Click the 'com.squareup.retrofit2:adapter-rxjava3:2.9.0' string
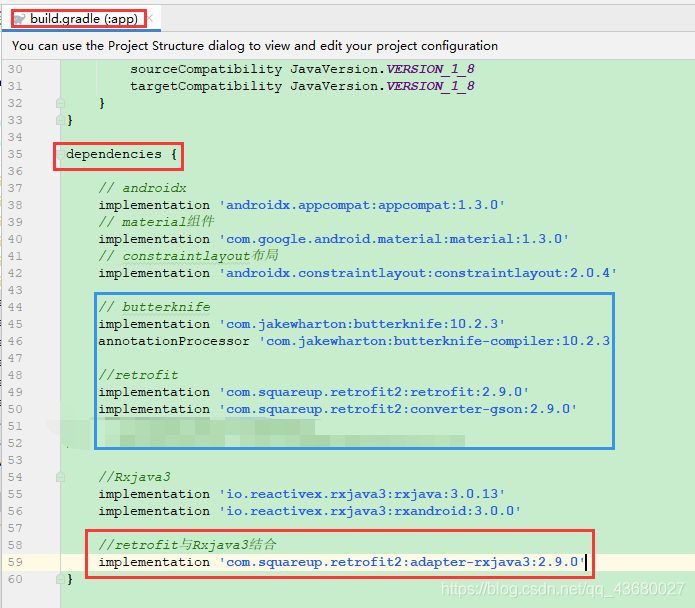Screen dimensions: 695x608 tap(402, 562)
